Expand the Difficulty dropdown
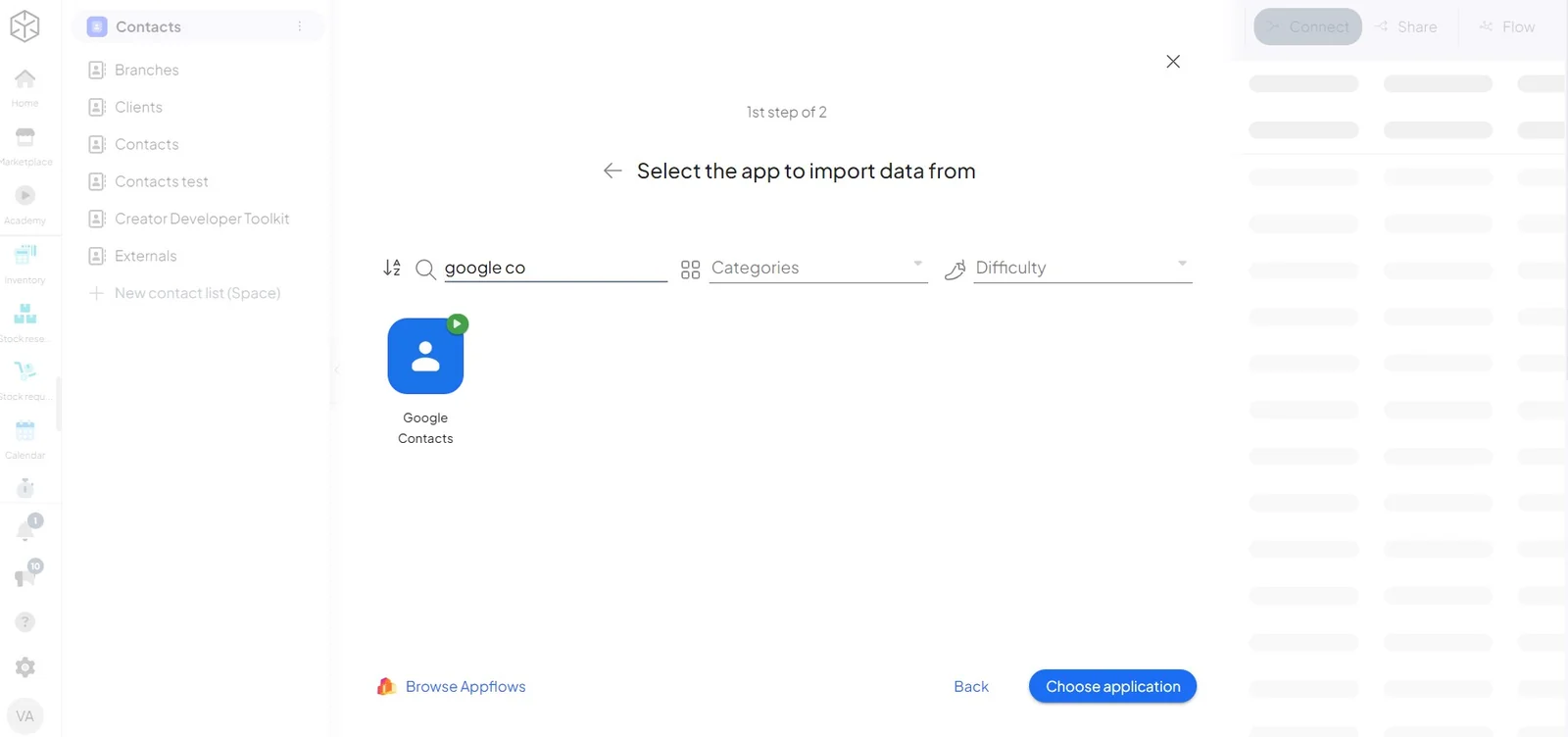This screenshot has width=1568, height=737. 1082,268
